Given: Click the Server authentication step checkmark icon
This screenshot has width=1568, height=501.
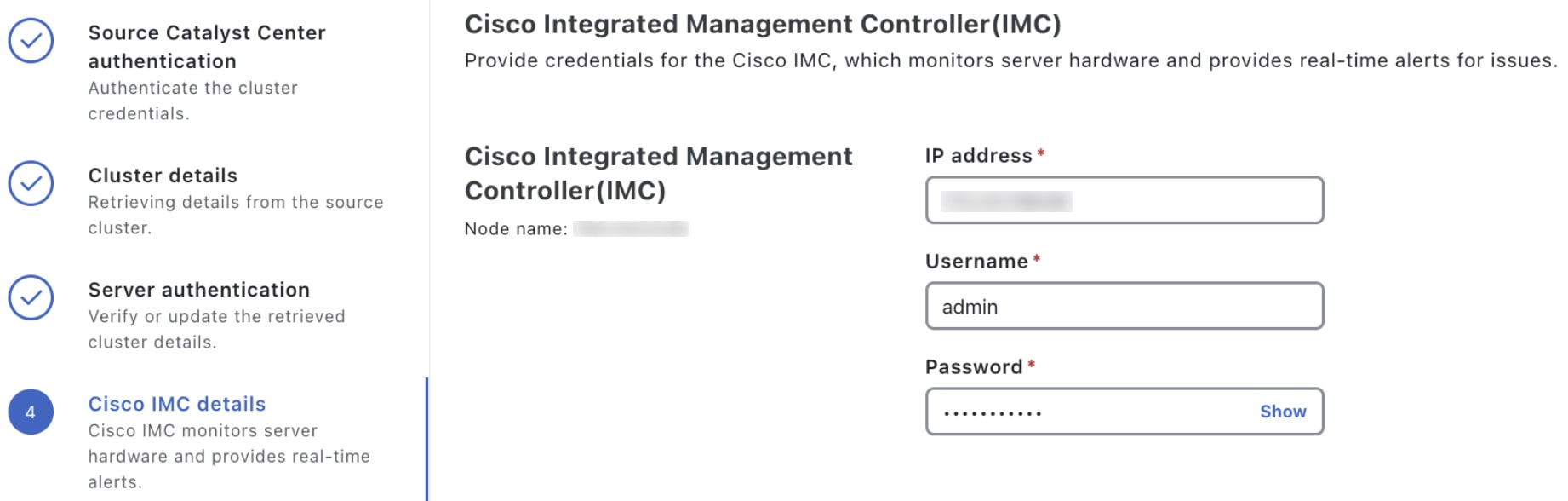Looking at the screenshot, I should coord(31,297).
